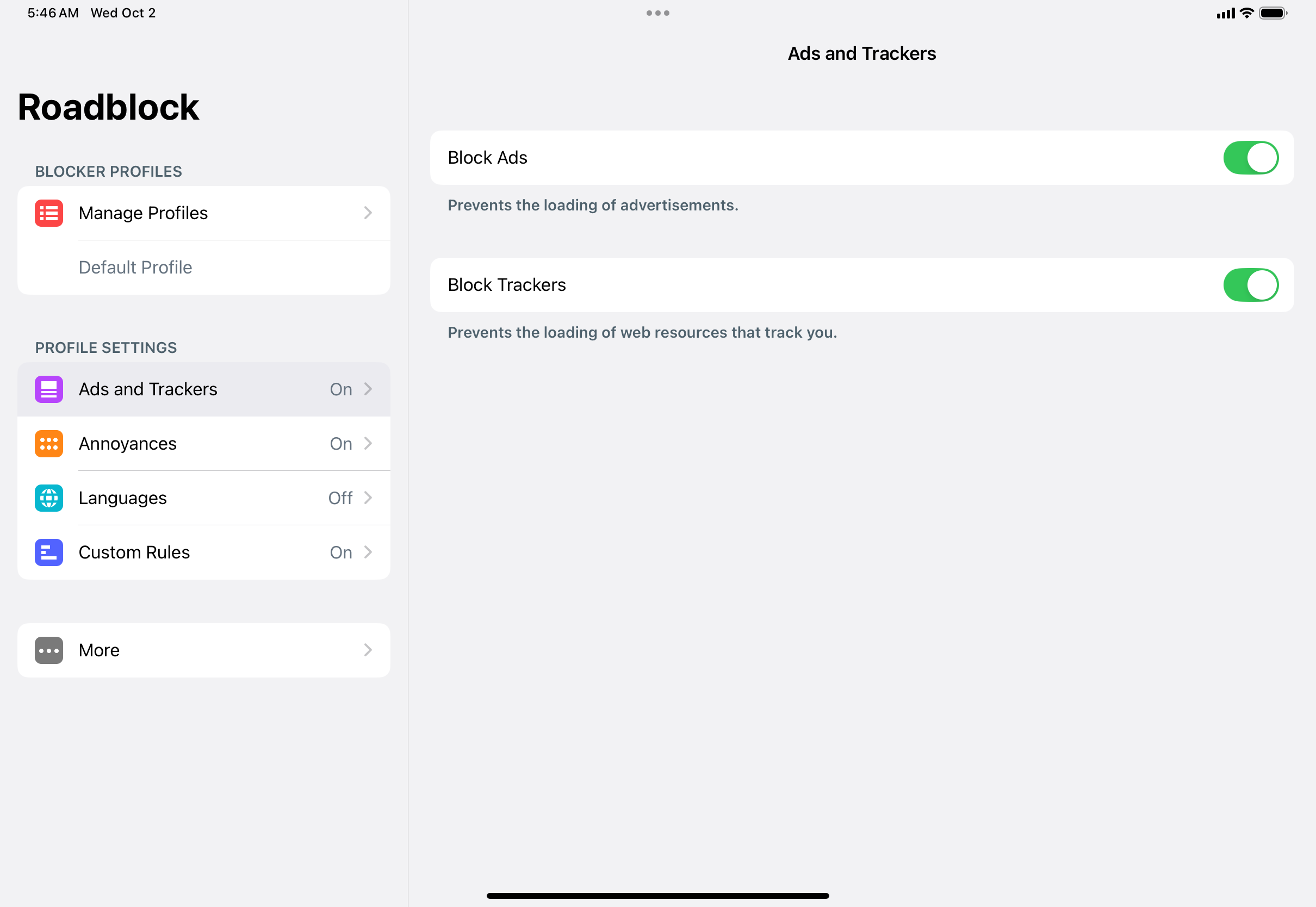
Task: Open the More row chevron
Action: [368, 650]
